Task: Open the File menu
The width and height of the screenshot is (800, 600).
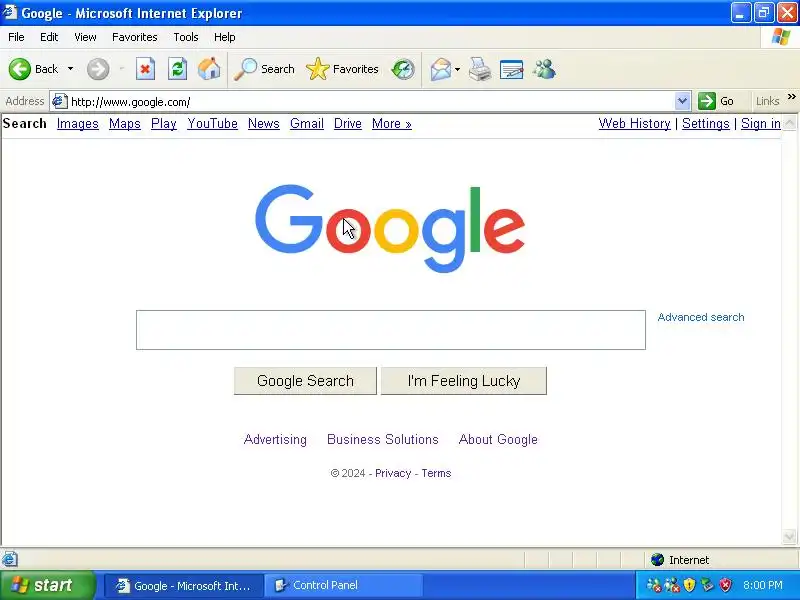Action: tap(16, 37)
